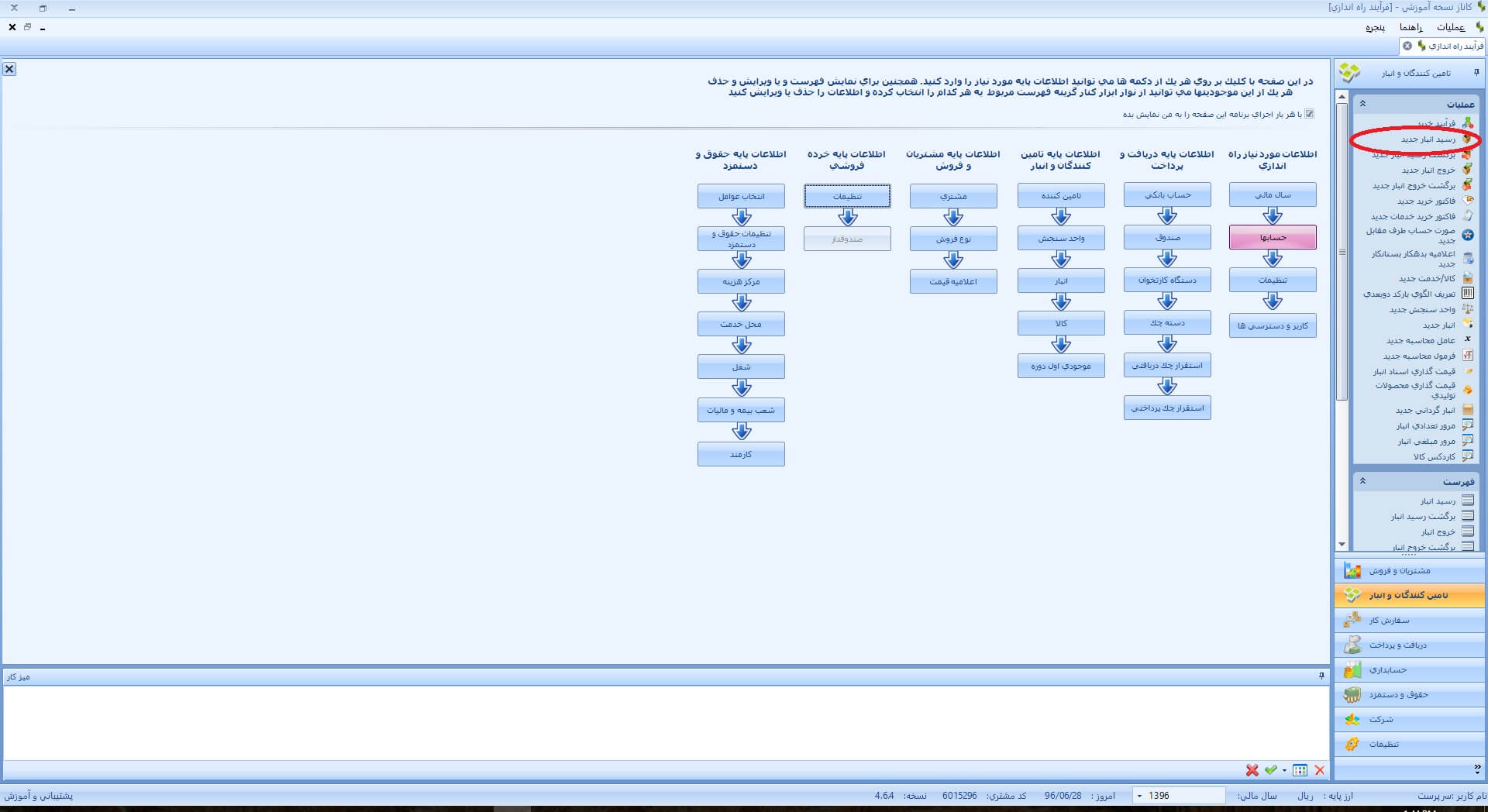Collapse the عملیات section in sidebar
1488x812 pixels.
[x=1362, y=104]
